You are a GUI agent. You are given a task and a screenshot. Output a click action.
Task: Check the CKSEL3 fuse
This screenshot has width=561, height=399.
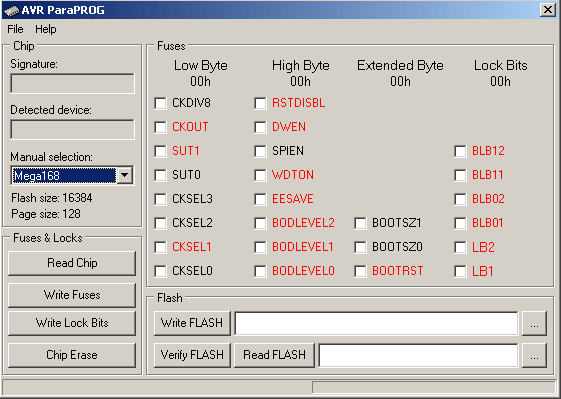click(x=160, y=199)
